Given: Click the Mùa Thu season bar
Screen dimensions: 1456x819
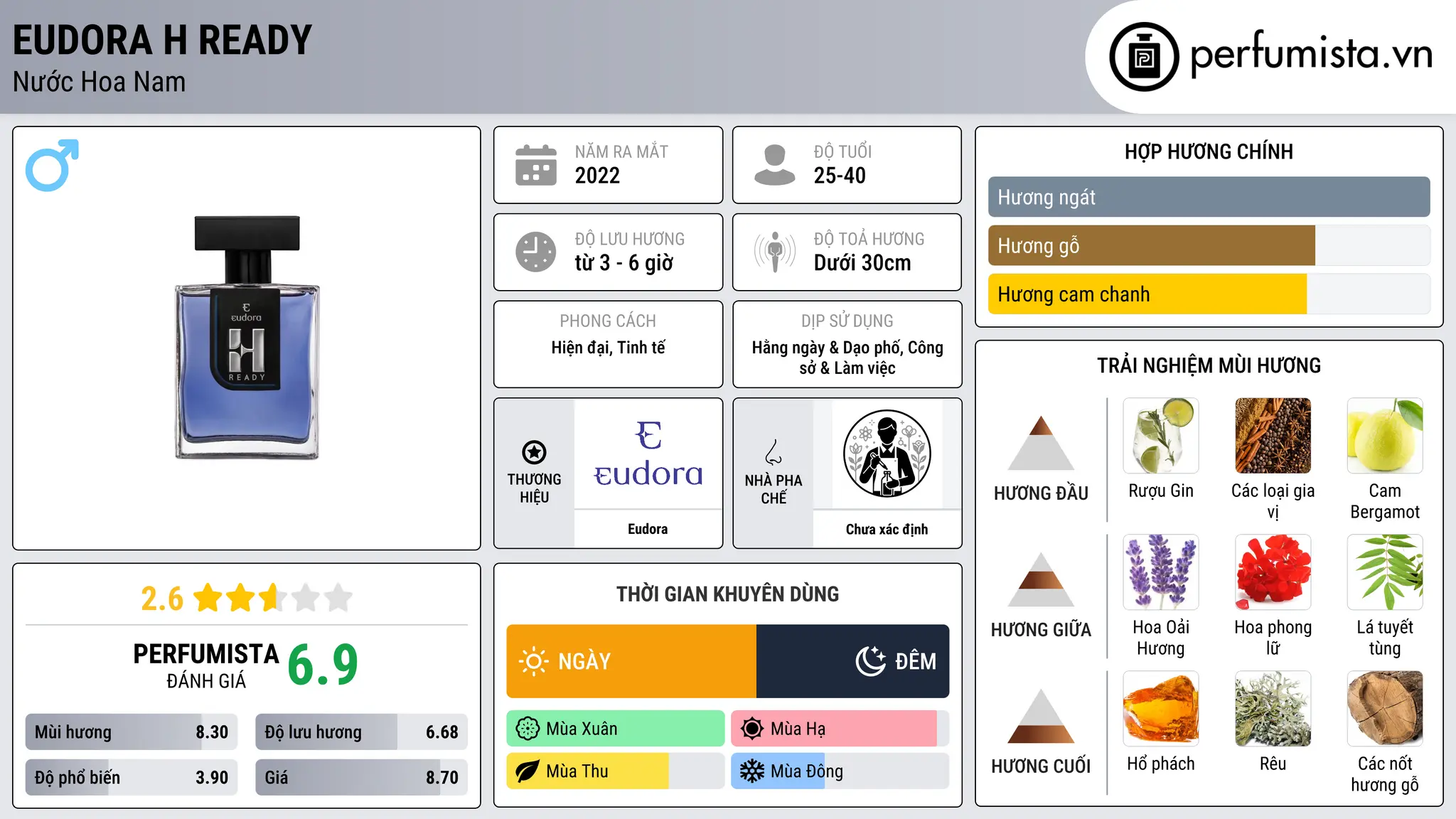Looking at the screenshot, I should (x=616, y=771).
